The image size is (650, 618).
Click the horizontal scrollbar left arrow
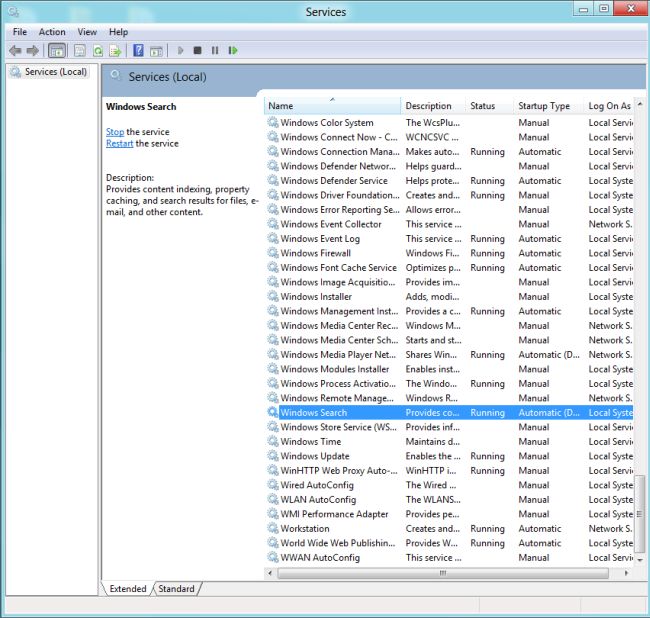pyautogui.click(x=270, y=573)
